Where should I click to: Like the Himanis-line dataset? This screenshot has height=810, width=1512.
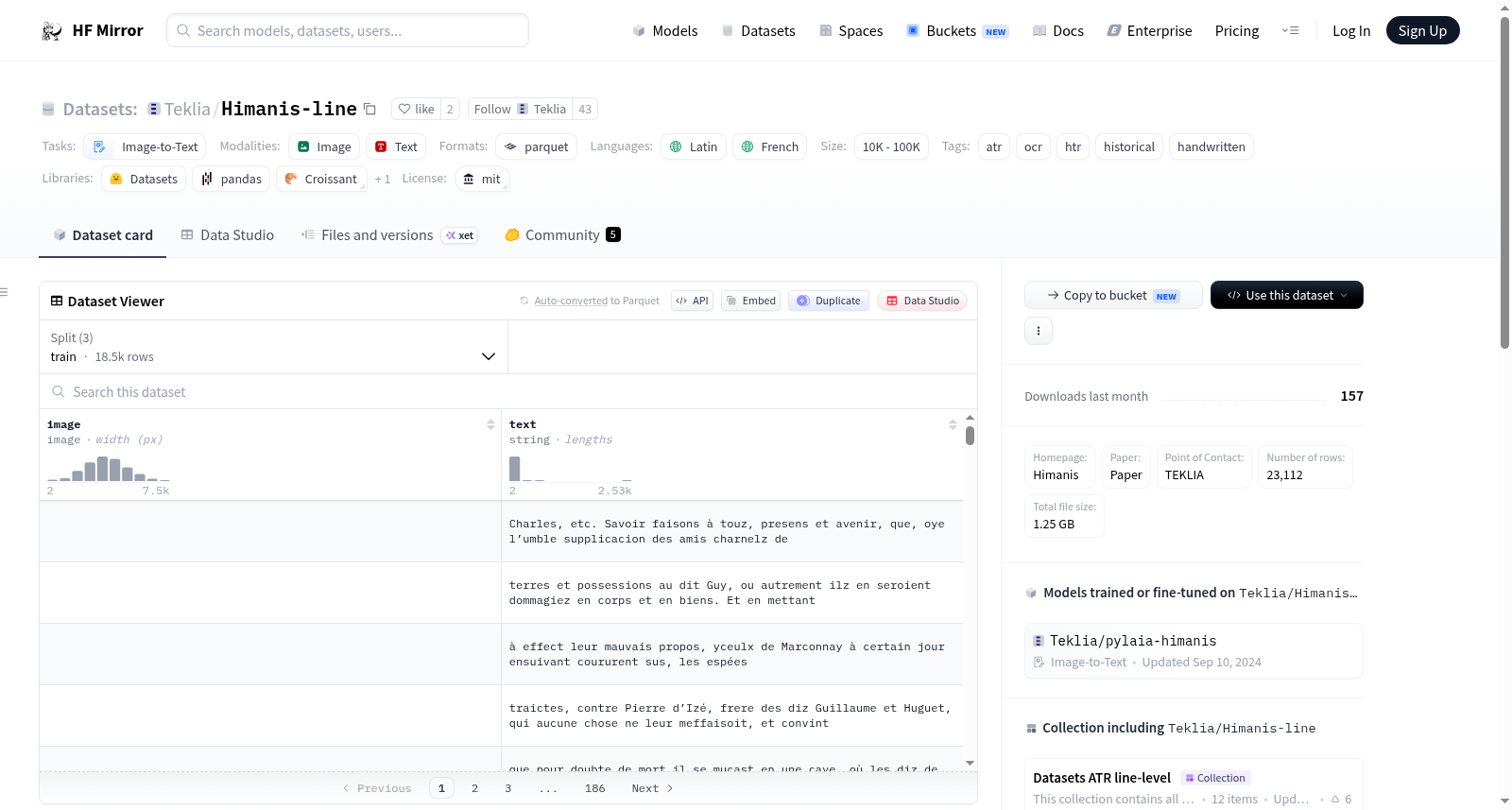(416, 109)
